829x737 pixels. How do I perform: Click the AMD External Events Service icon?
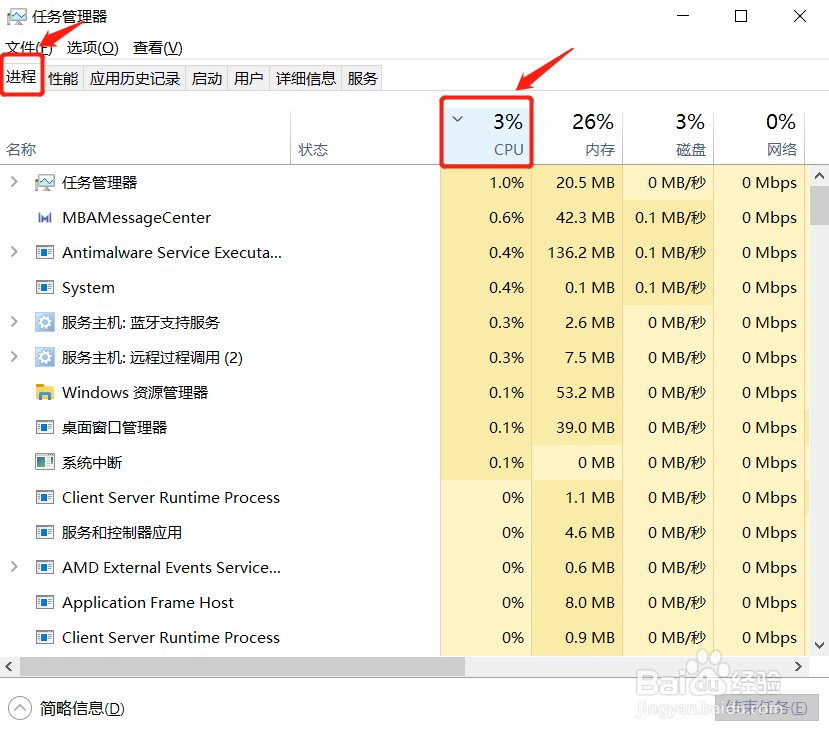pyautogui.click(x=44, y=567)
